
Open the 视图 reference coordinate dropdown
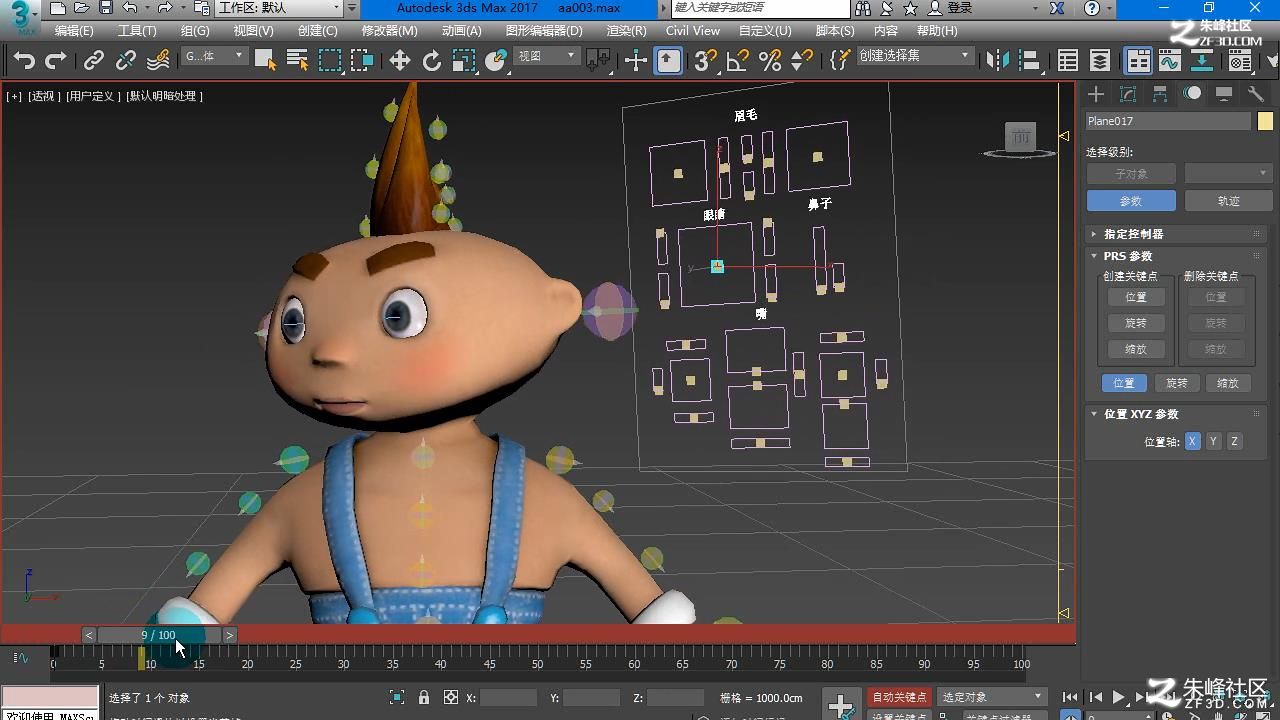pos(546,57)
